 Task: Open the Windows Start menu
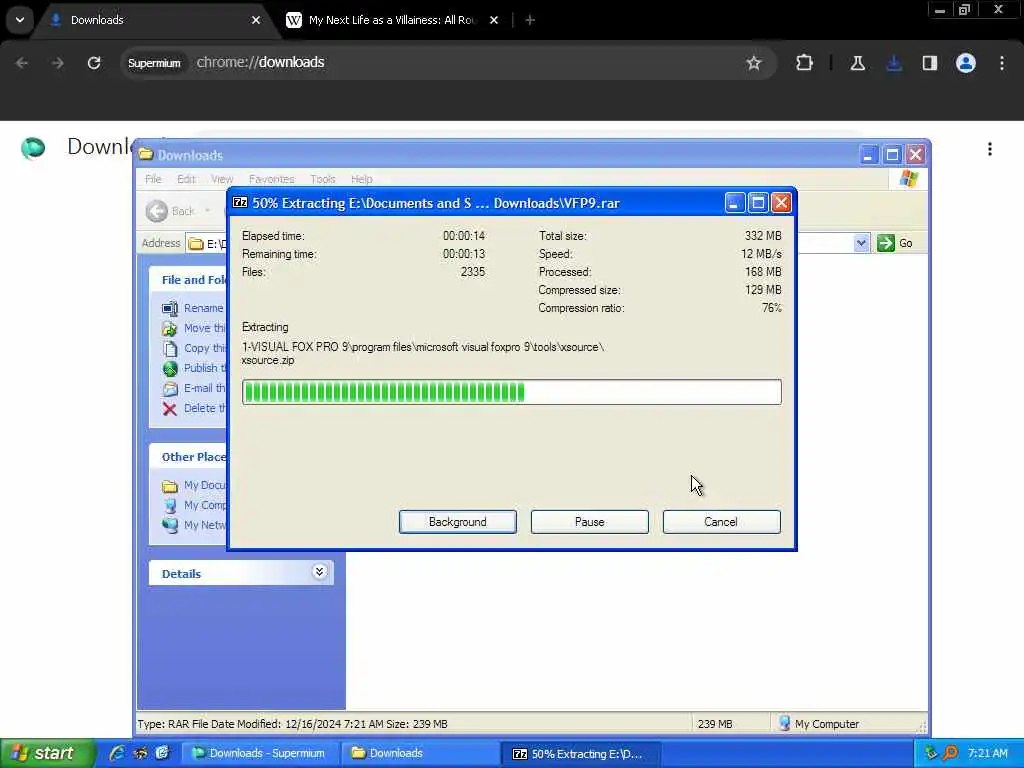48,753
